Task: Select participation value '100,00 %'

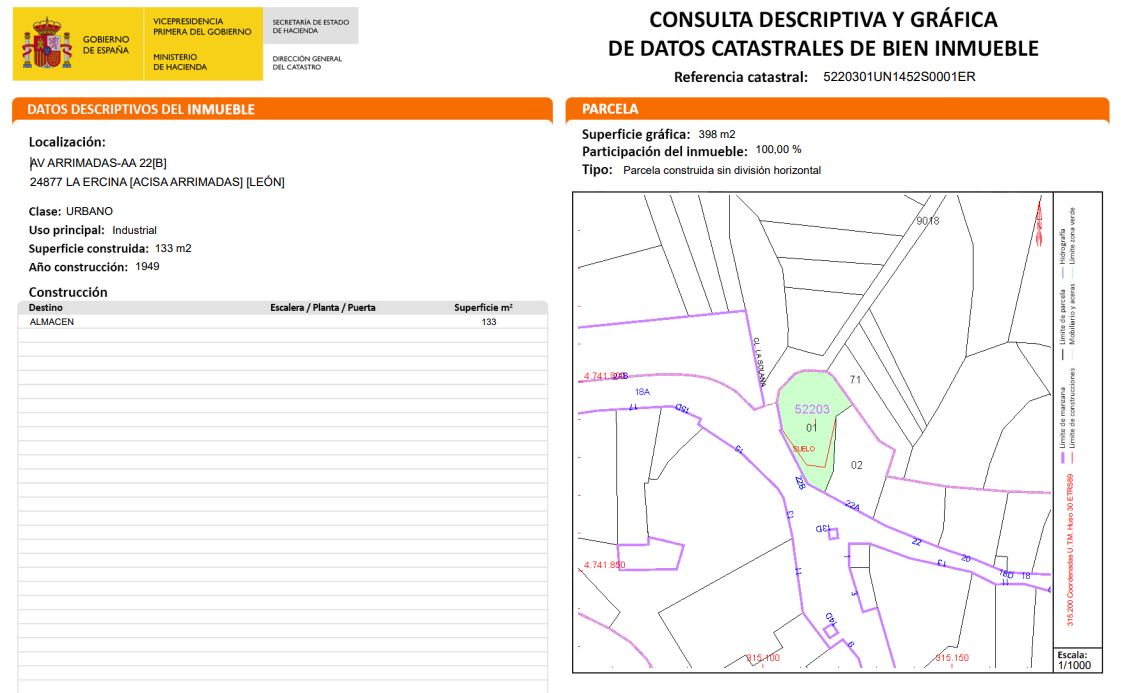Action: coord(779,149)
